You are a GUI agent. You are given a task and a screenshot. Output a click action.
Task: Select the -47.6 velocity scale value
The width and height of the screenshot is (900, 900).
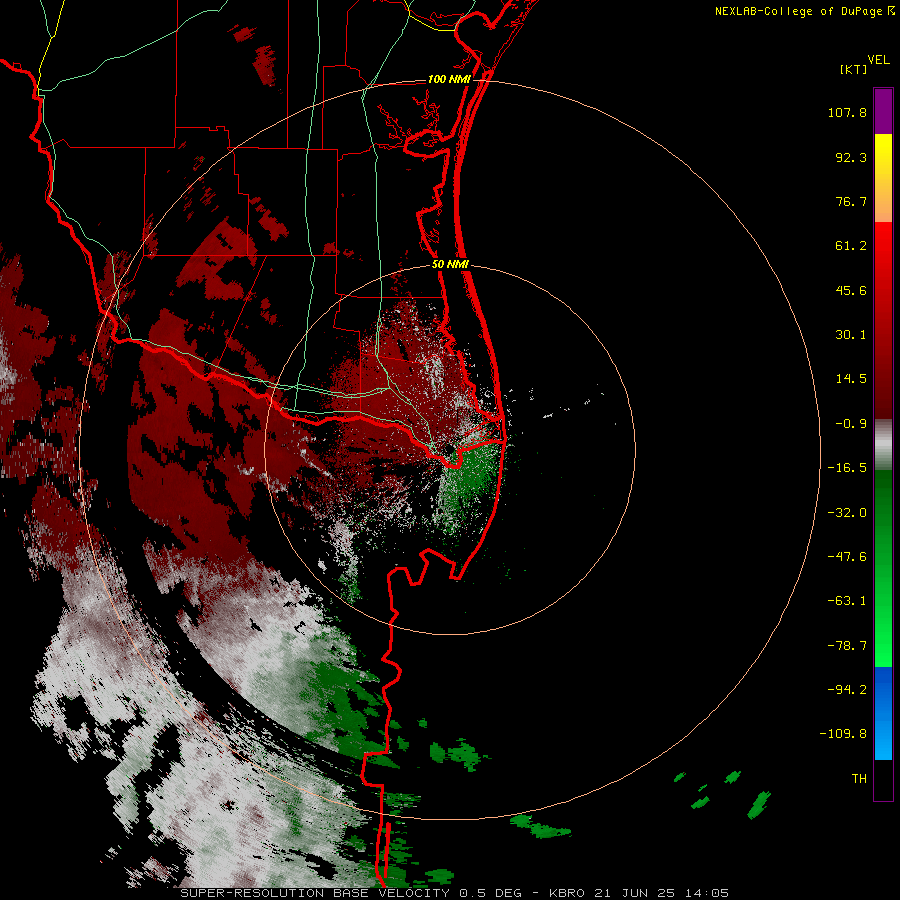847,557
